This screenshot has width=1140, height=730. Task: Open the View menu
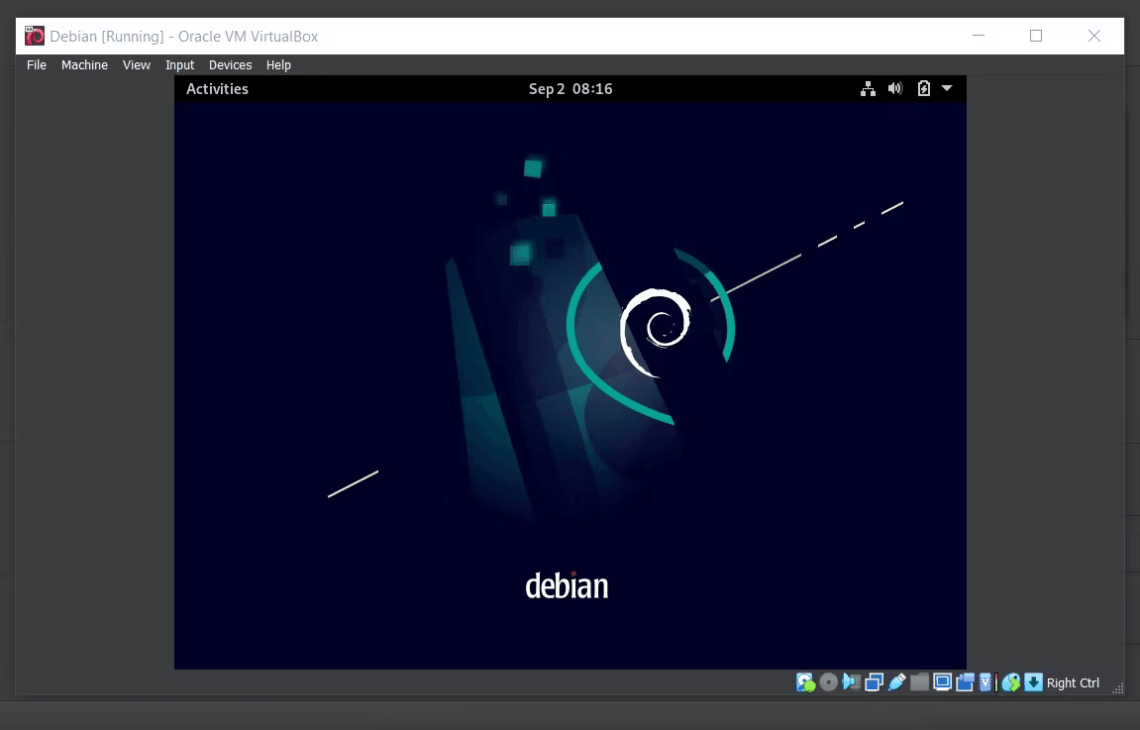point(136,64)
